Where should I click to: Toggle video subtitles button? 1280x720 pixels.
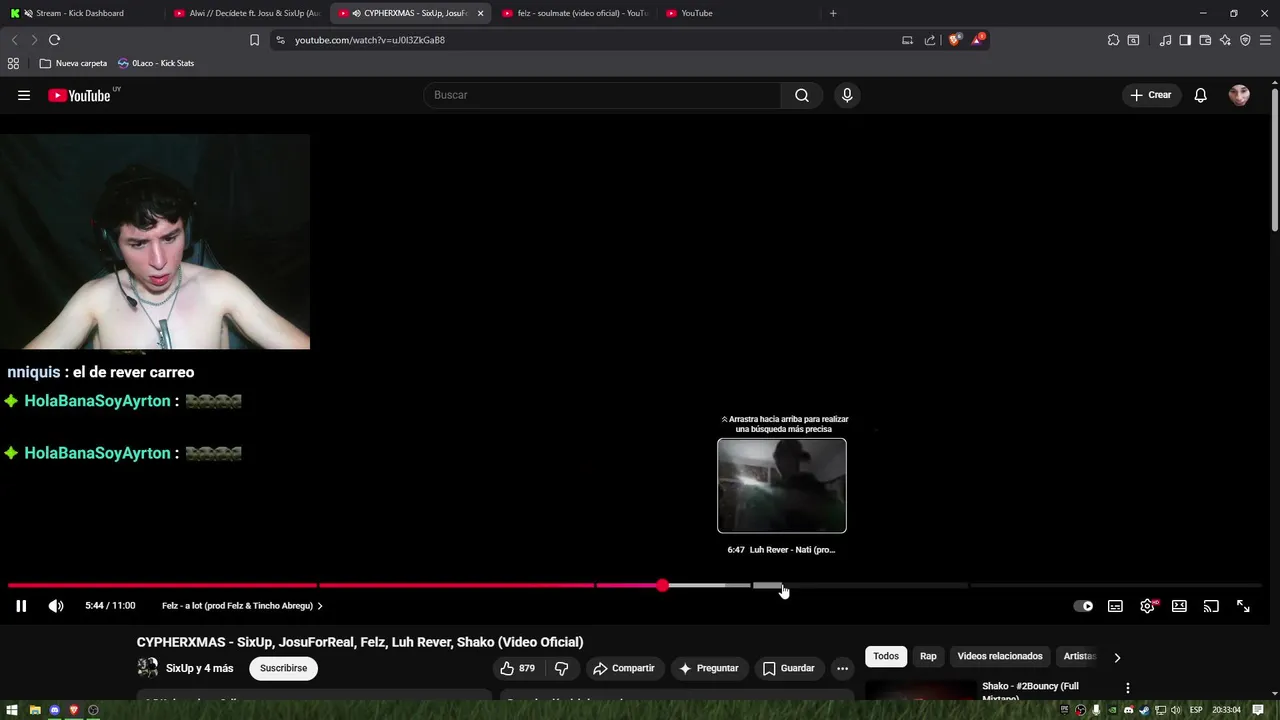(x=1115, y=606)
